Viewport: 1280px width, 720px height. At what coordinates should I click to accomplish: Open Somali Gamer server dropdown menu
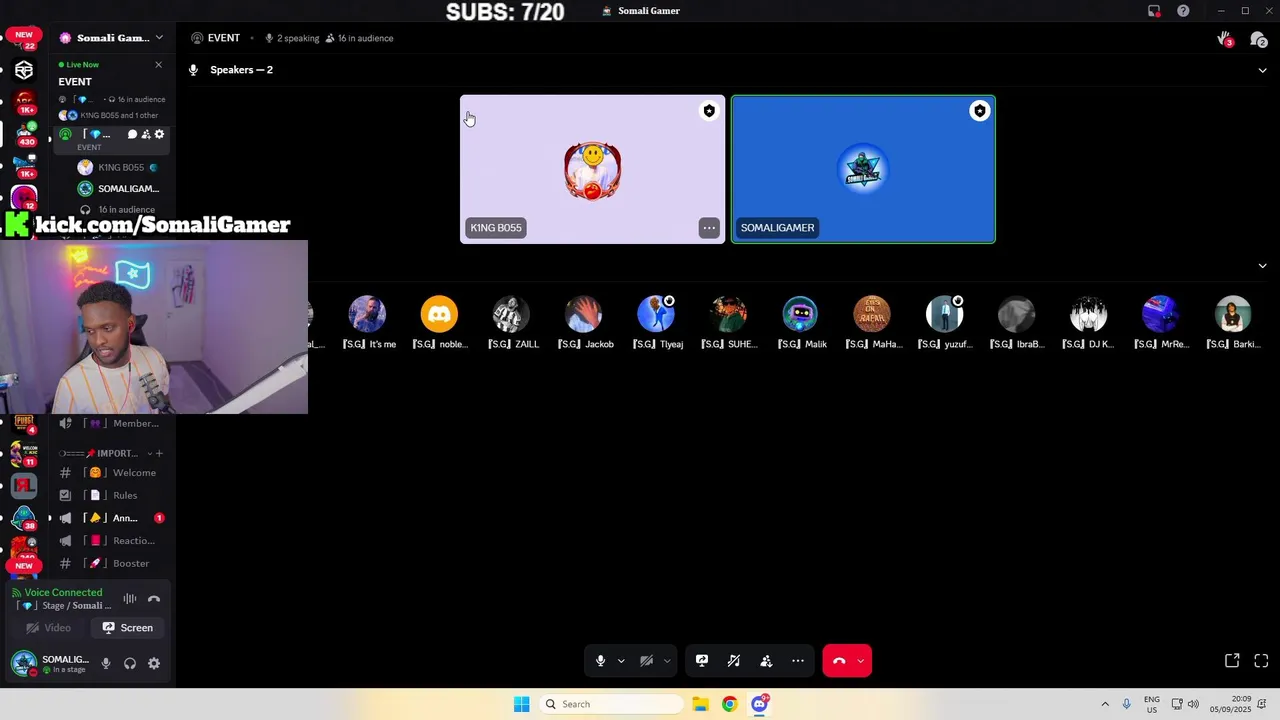tap(158, 38)
